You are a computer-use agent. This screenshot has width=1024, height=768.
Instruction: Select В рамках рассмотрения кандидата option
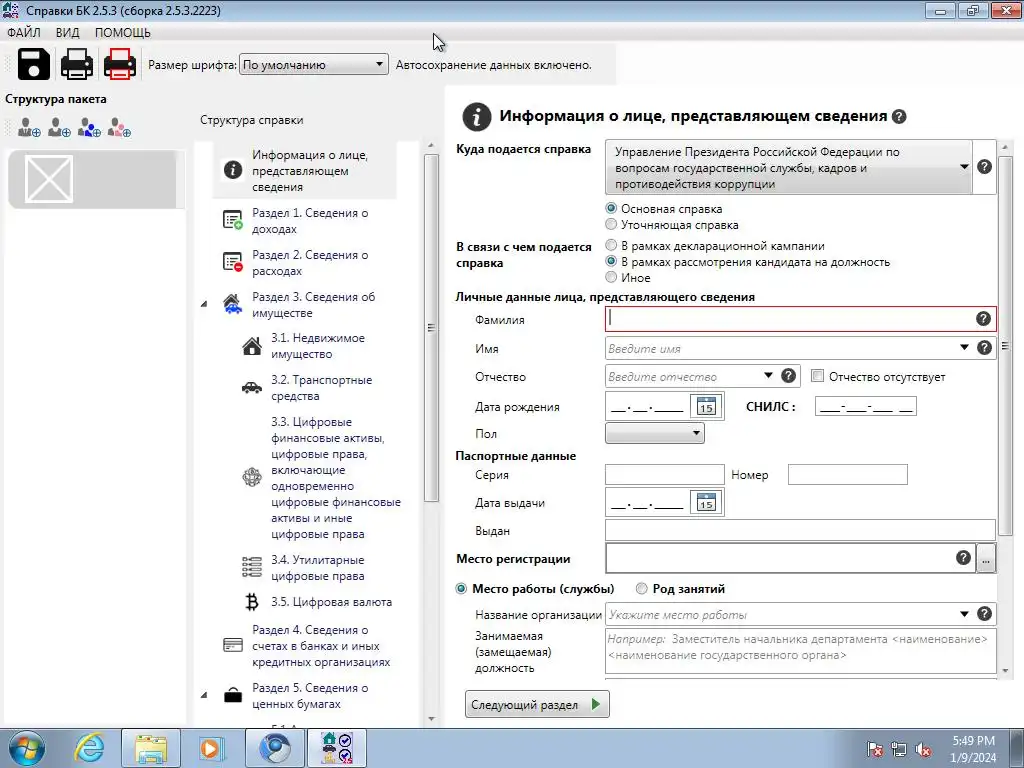click(611, 261)
